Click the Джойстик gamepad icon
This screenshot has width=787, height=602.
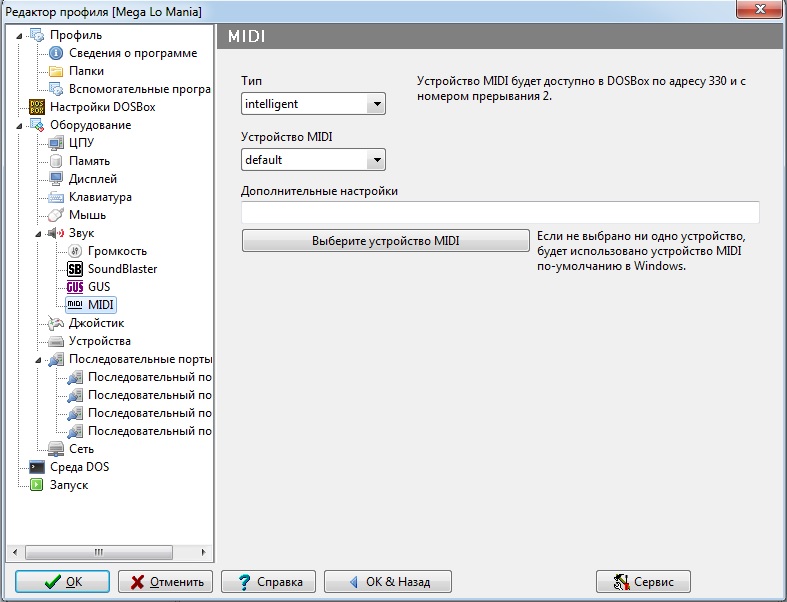tap(56, 323)
